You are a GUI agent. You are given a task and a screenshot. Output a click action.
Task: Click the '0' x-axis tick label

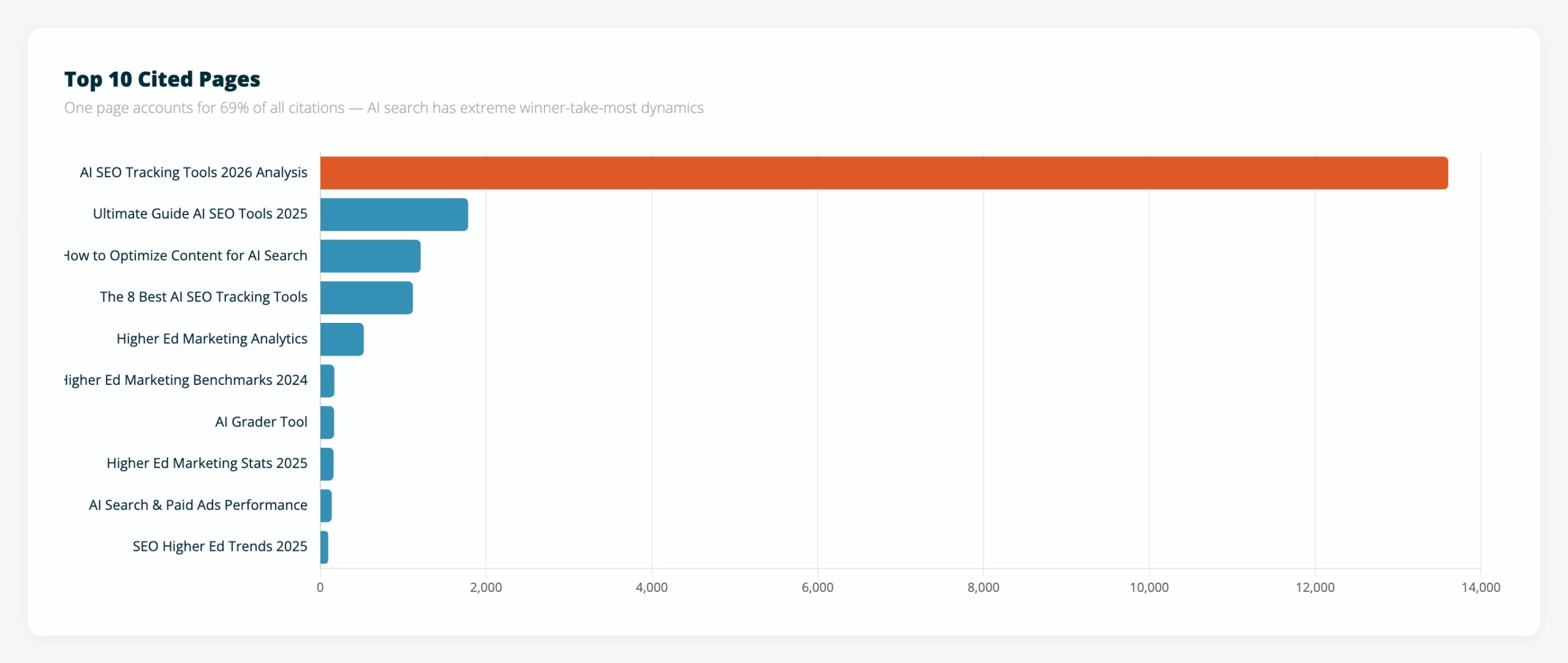point(319,586)
